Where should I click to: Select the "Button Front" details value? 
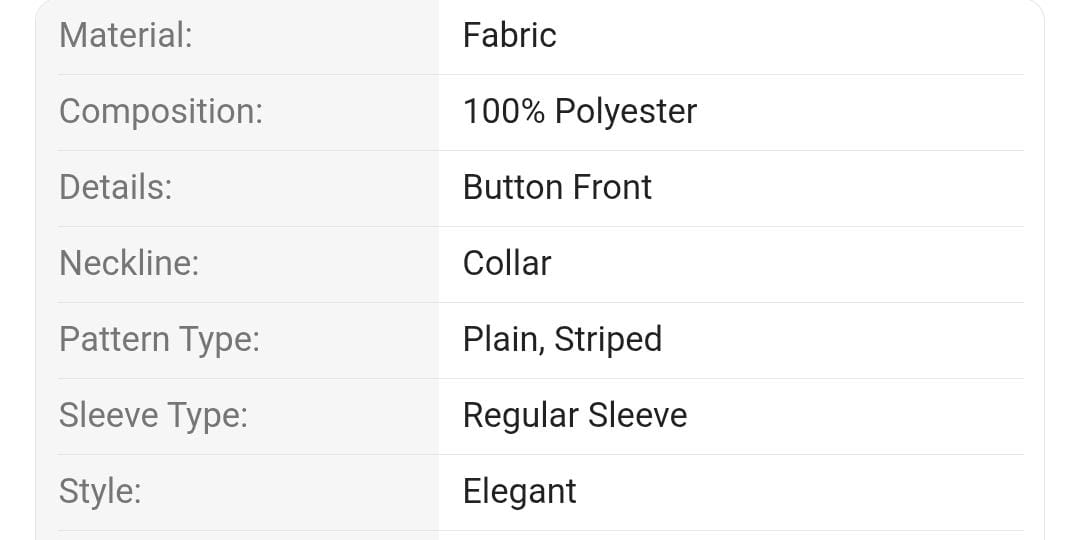click(557, 188)
